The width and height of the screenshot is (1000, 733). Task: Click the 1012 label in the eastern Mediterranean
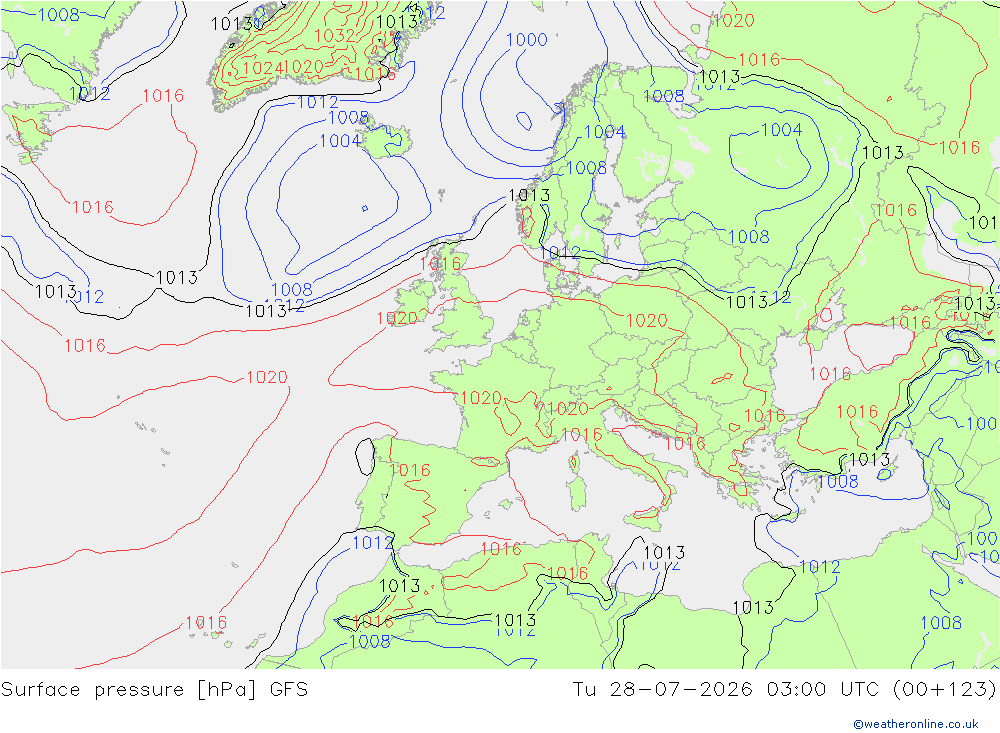click(820, 566)
